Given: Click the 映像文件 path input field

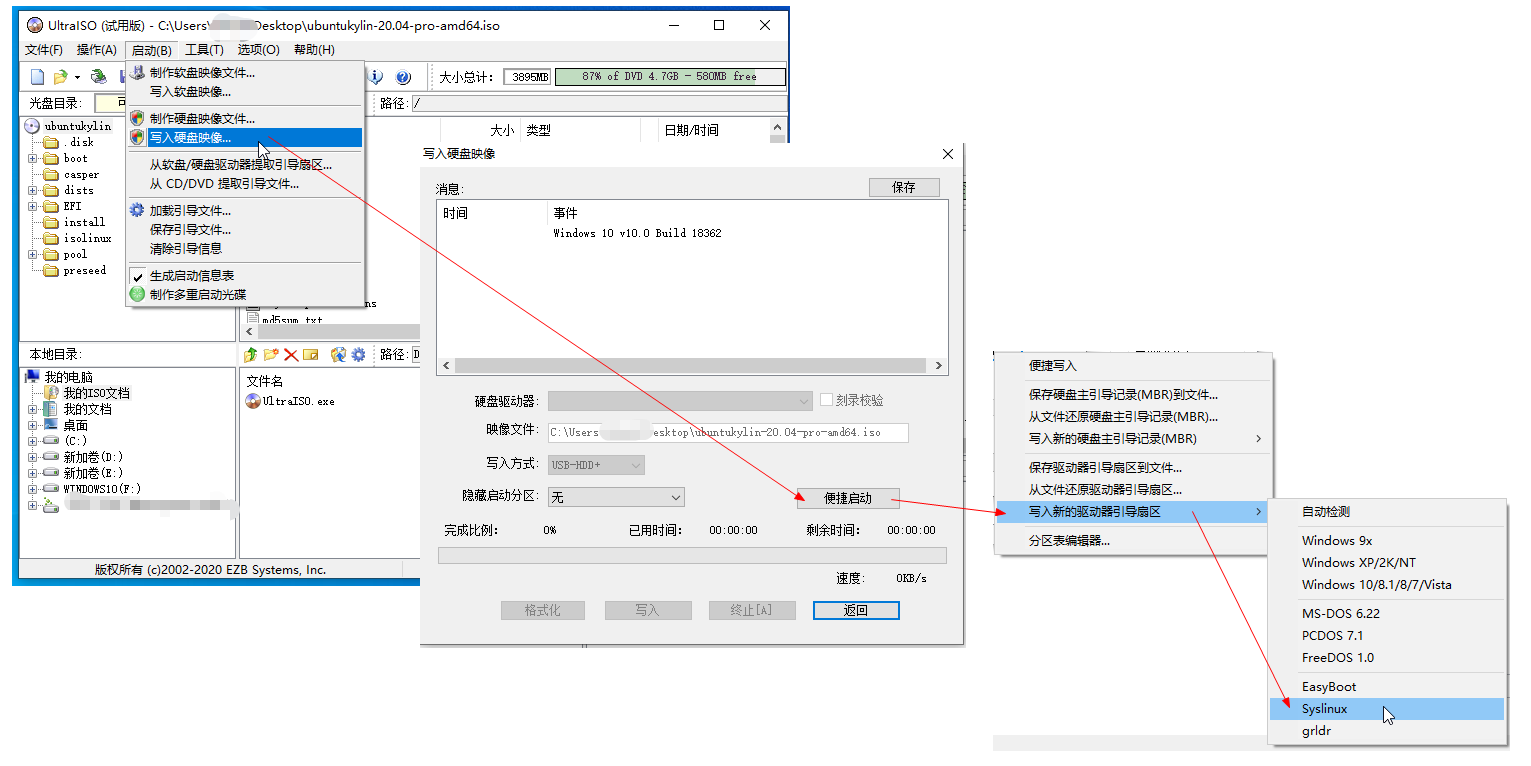Looking at the screenshot, I should (728, 433).
